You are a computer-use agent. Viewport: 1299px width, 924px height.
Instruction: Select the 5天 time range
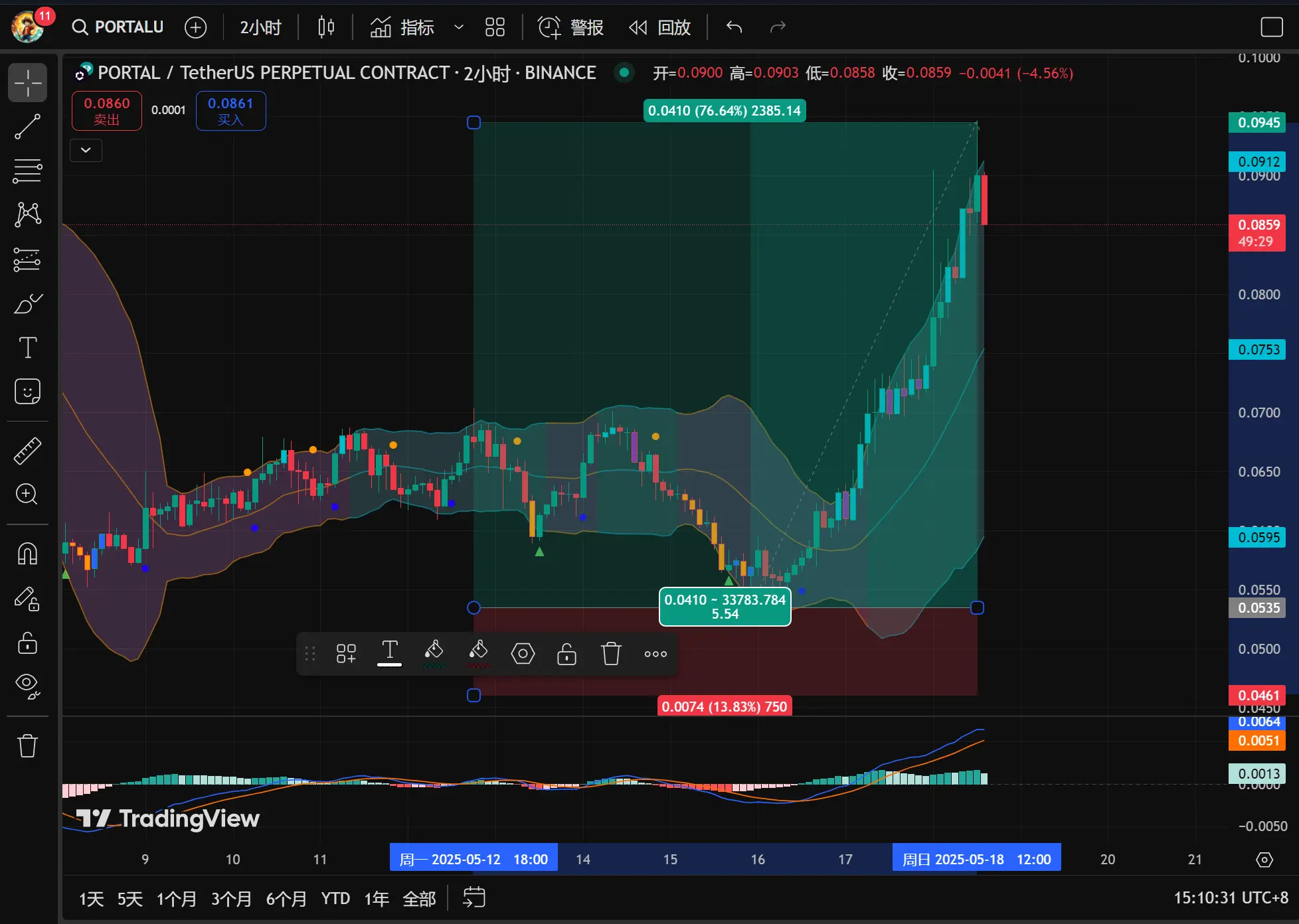pos(130,899)
